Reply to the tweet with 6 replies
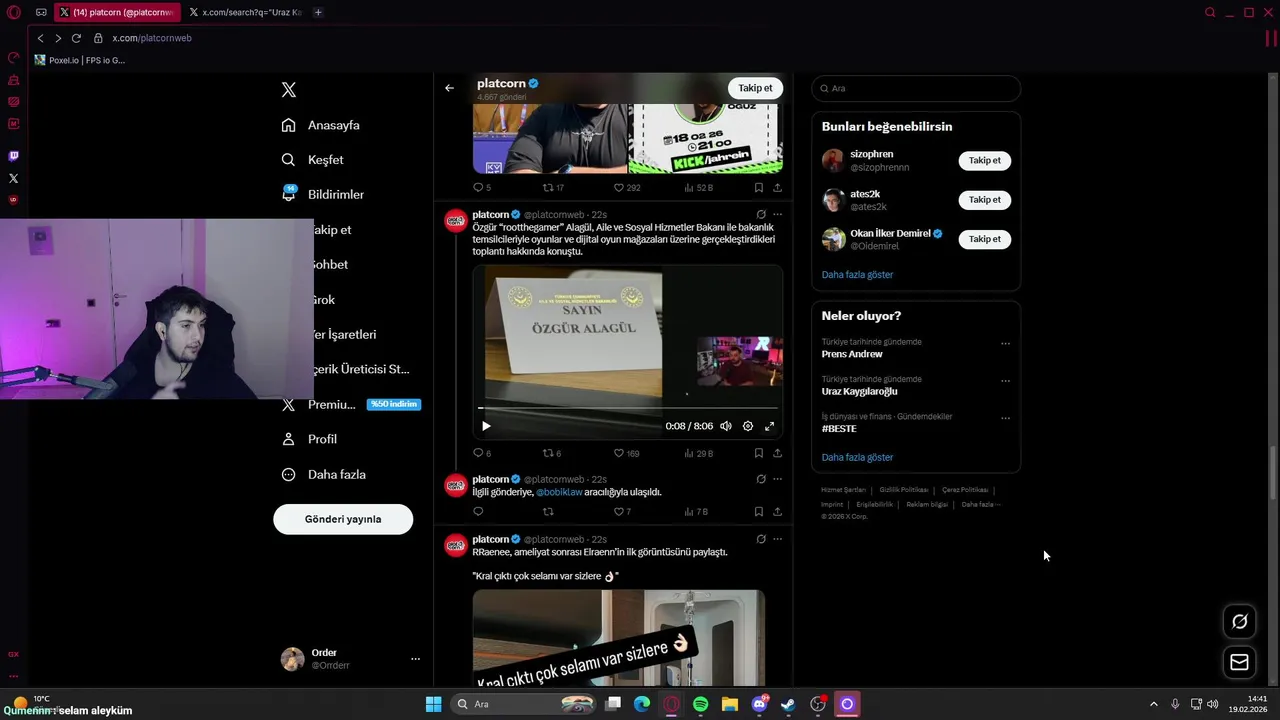The width and height of the screenshot is (1280, 720). [x=482, y=453]
